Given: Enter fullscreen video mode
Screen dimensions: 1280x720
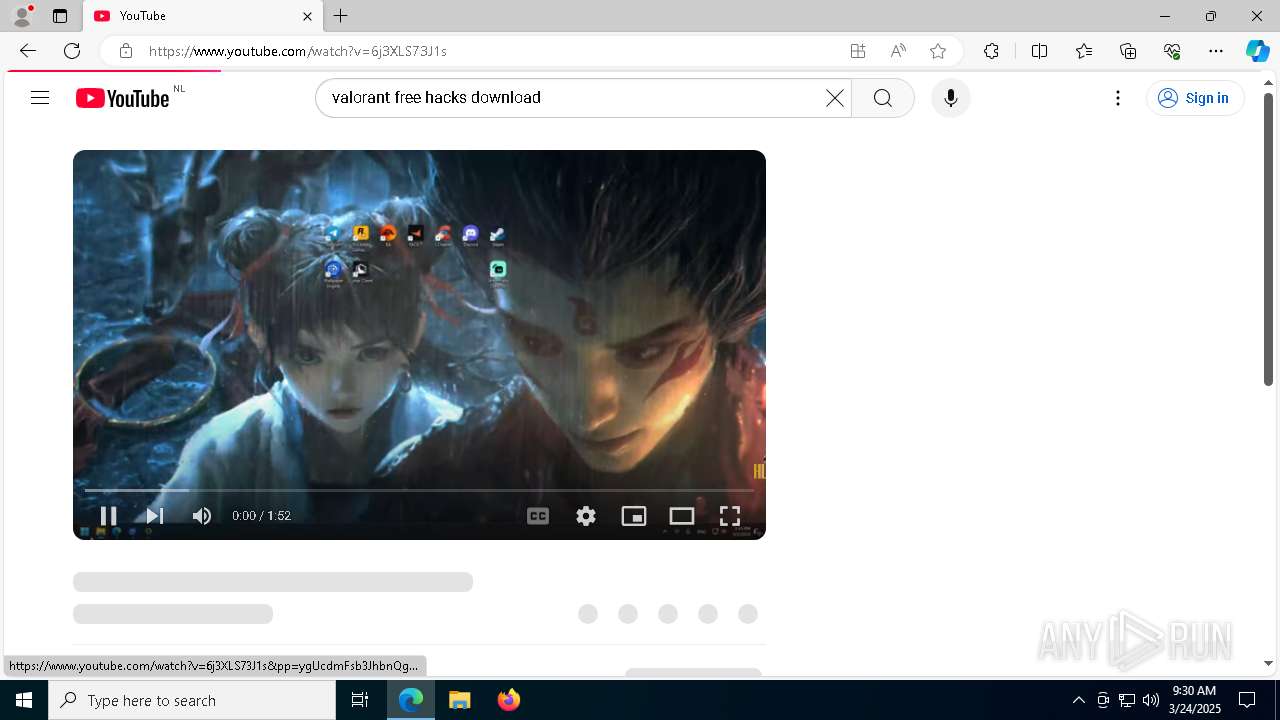Looking at the screenshot, I should (x=730, y=516).
